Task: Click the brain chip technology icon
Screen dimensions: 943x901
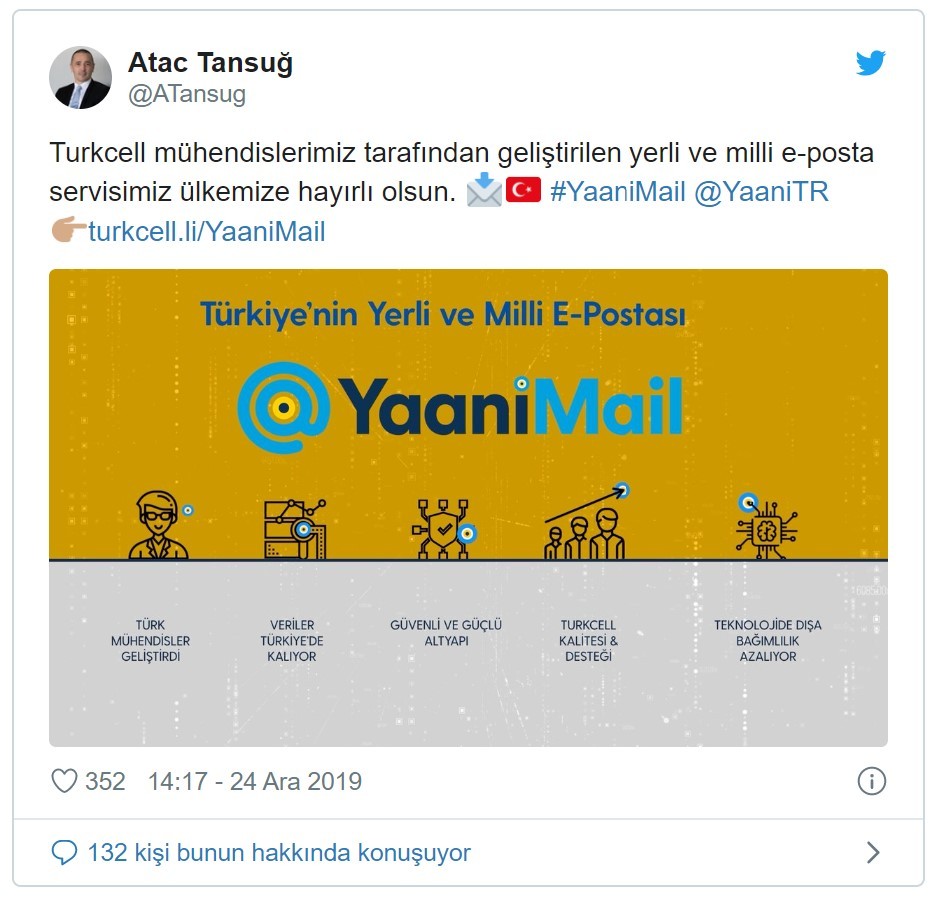Action: [766, 526]
